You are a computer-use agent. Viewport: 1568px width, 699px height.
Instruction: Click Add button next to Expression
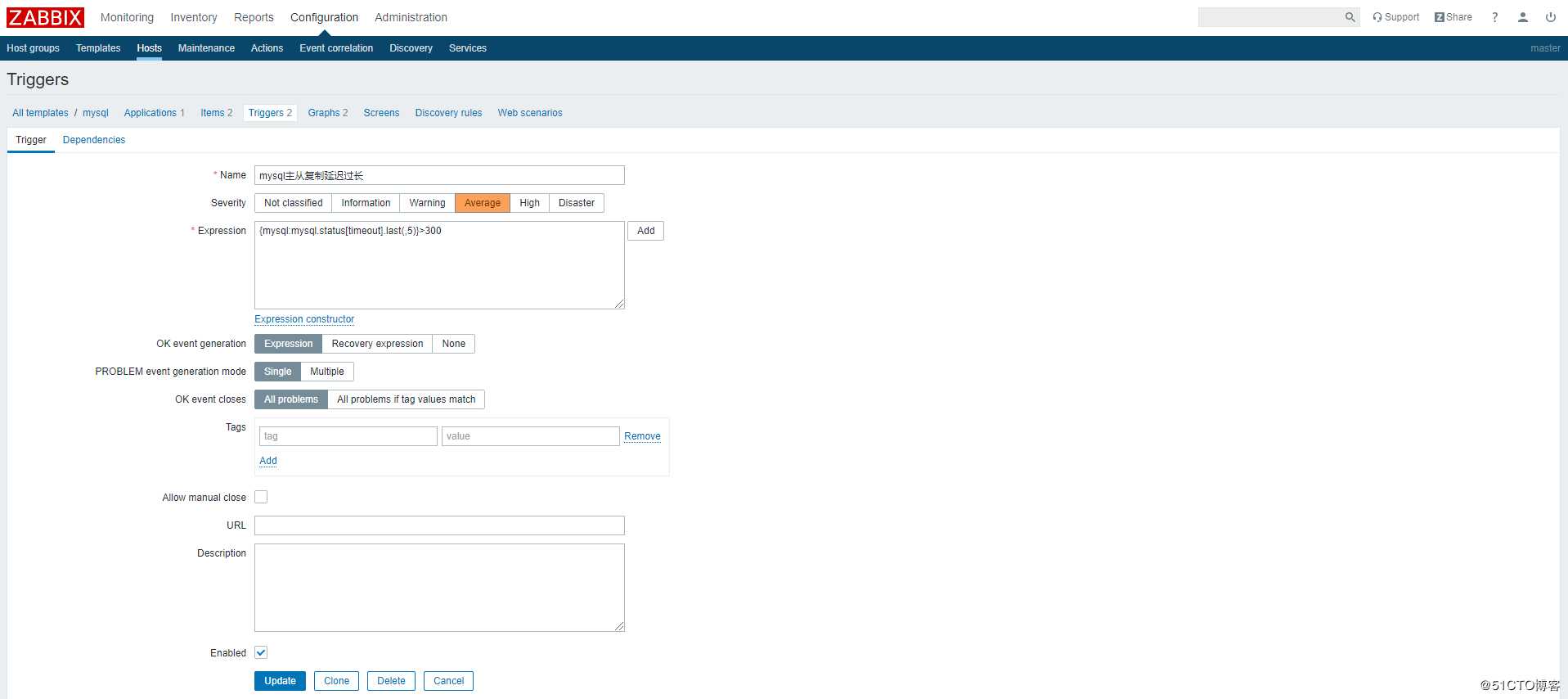pos(645,231)
